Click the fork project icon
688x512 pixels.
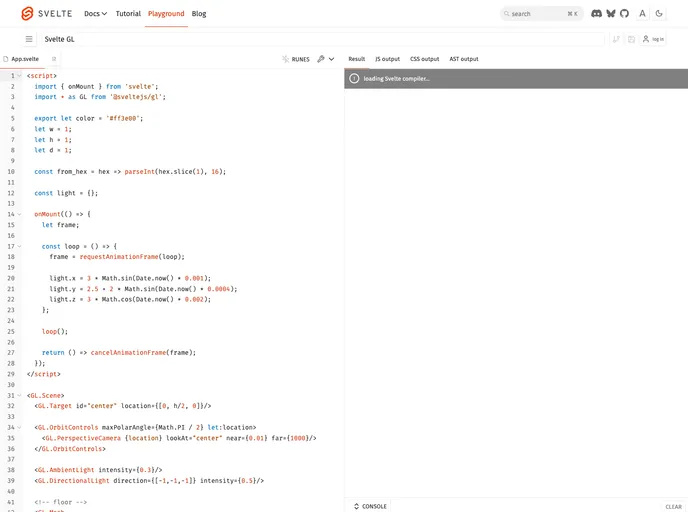616,39
